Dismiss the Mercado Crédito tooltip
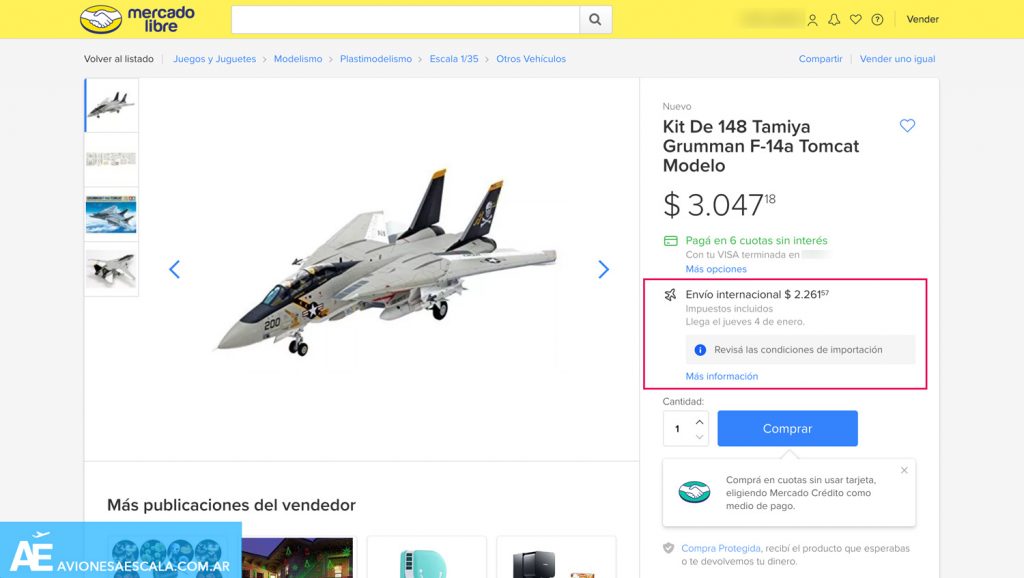The height and width of the screenshot is (578, 1024). click(x=904, y=470)
